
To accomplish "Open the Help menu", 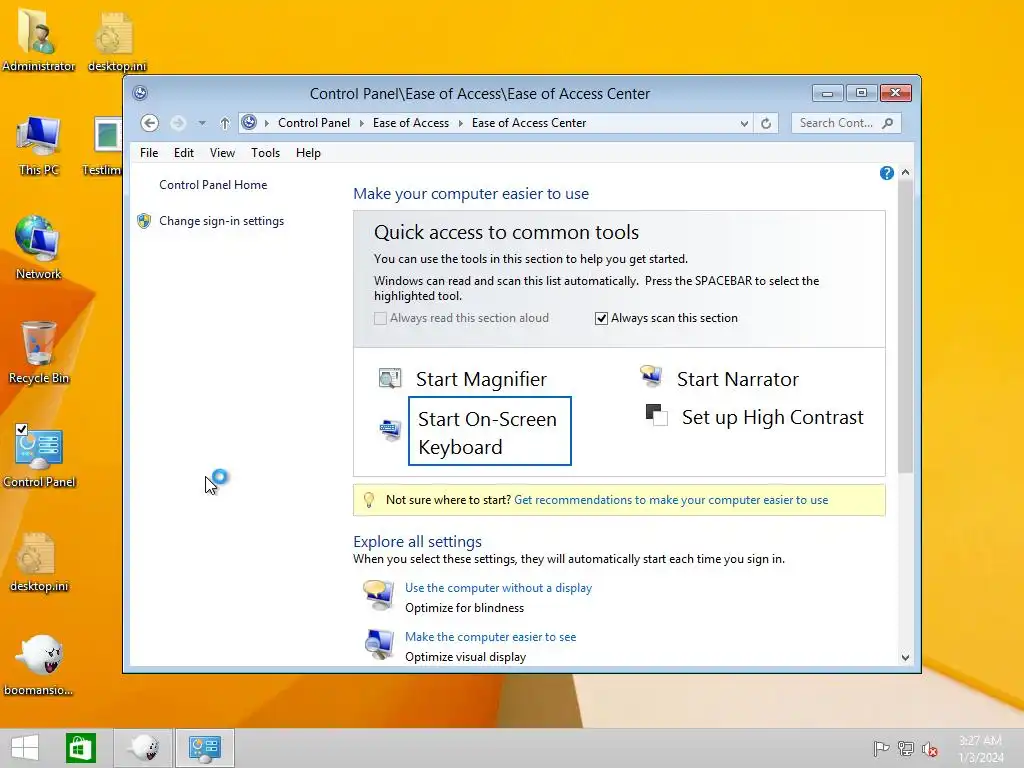I will (308, 153).
